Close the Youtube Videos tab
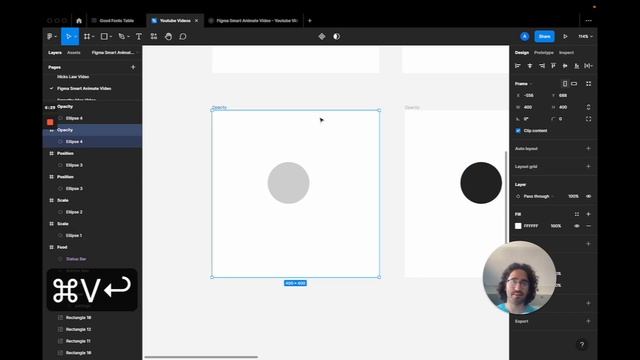640x360 pixels. (x=196, y=21)
